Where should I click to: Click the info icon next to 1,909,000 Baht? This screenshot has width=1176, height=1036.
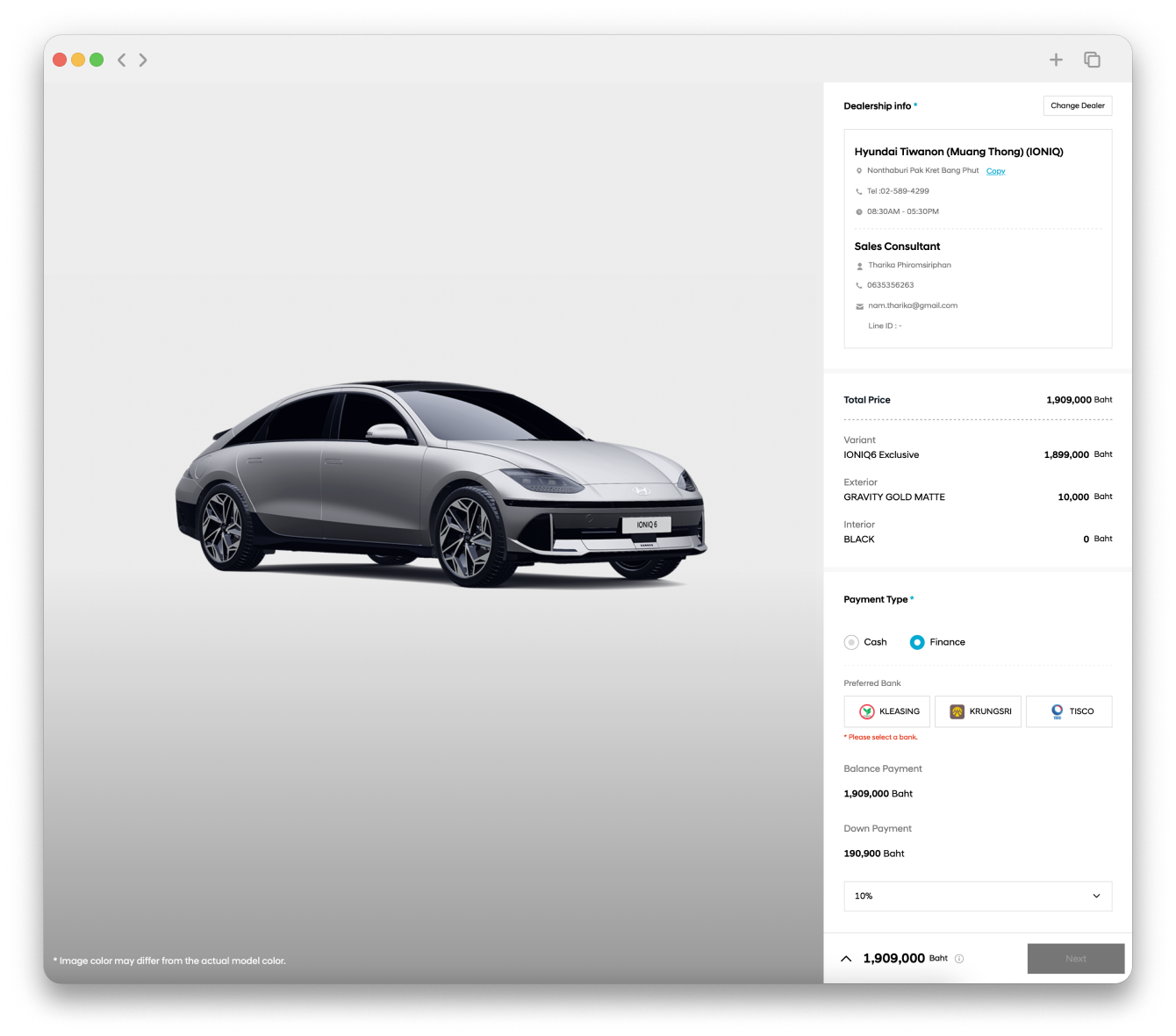click(959, 959)
